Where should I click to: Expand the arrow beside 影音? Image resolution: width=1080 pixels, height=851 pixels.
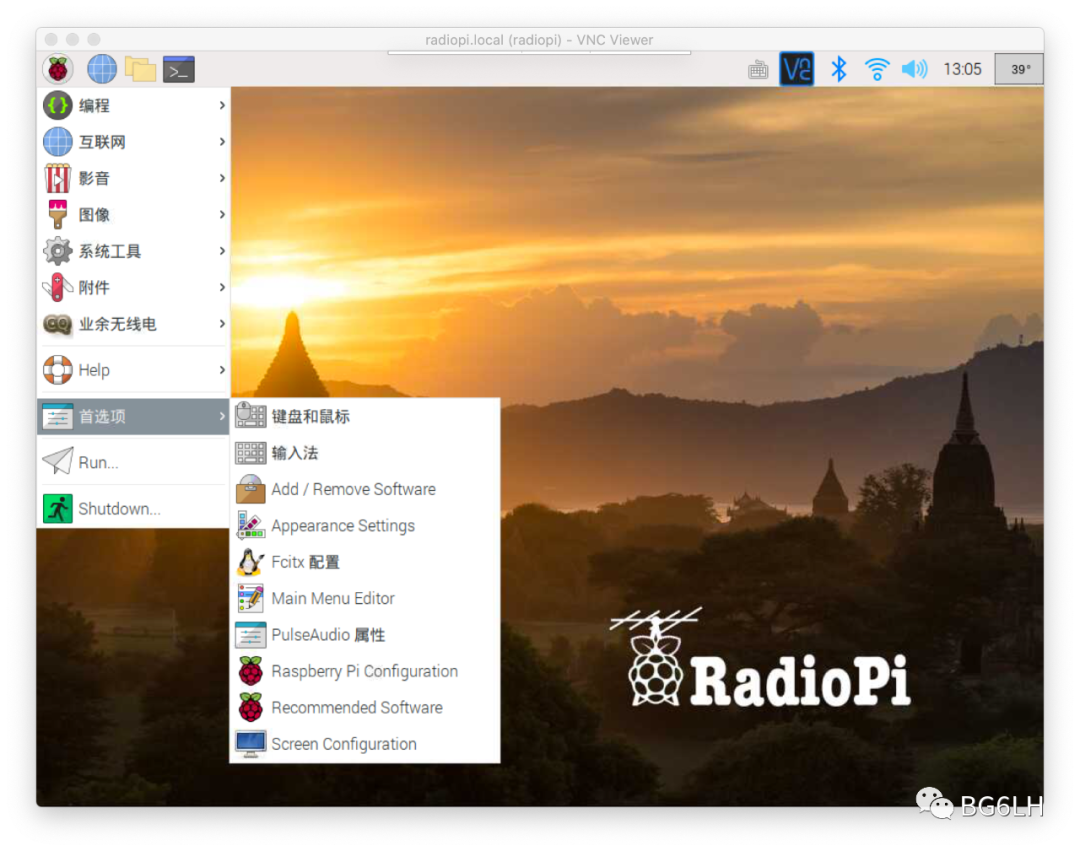pos(222,178)
